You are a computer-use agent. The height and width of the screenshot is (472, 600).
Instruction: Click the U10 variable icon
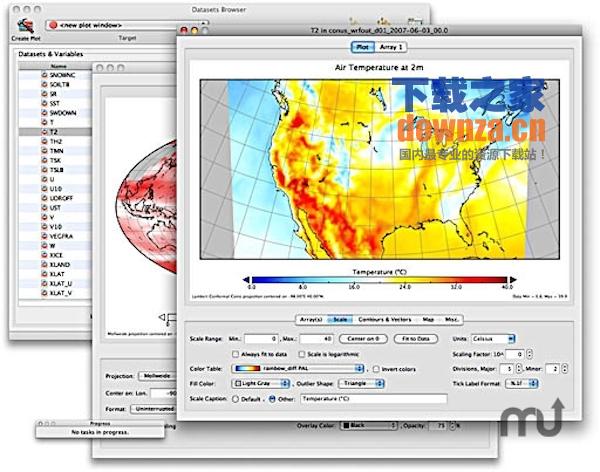(x=44, y=187)
